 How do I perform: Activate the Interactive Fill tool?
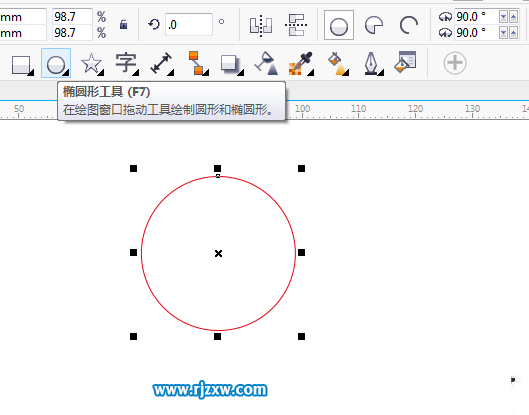[337, 63]
